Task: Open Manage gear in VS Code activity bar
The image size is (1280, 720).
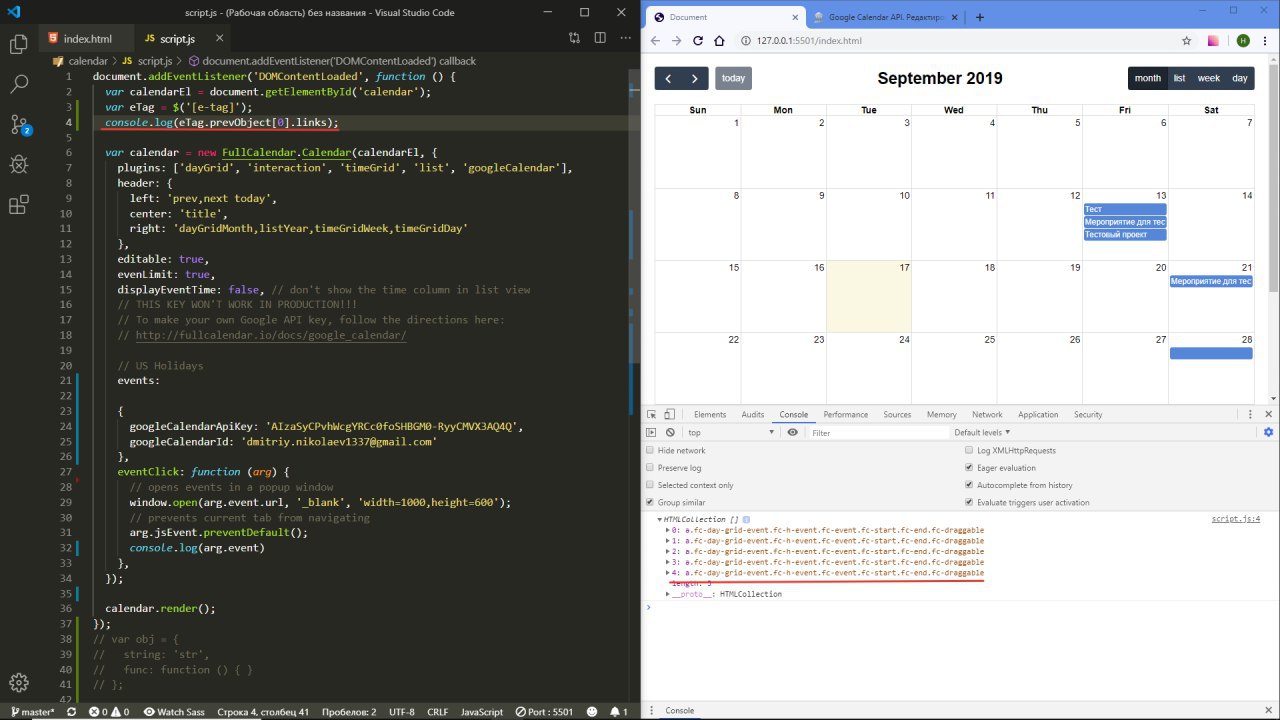Action: tap(18, 683)
